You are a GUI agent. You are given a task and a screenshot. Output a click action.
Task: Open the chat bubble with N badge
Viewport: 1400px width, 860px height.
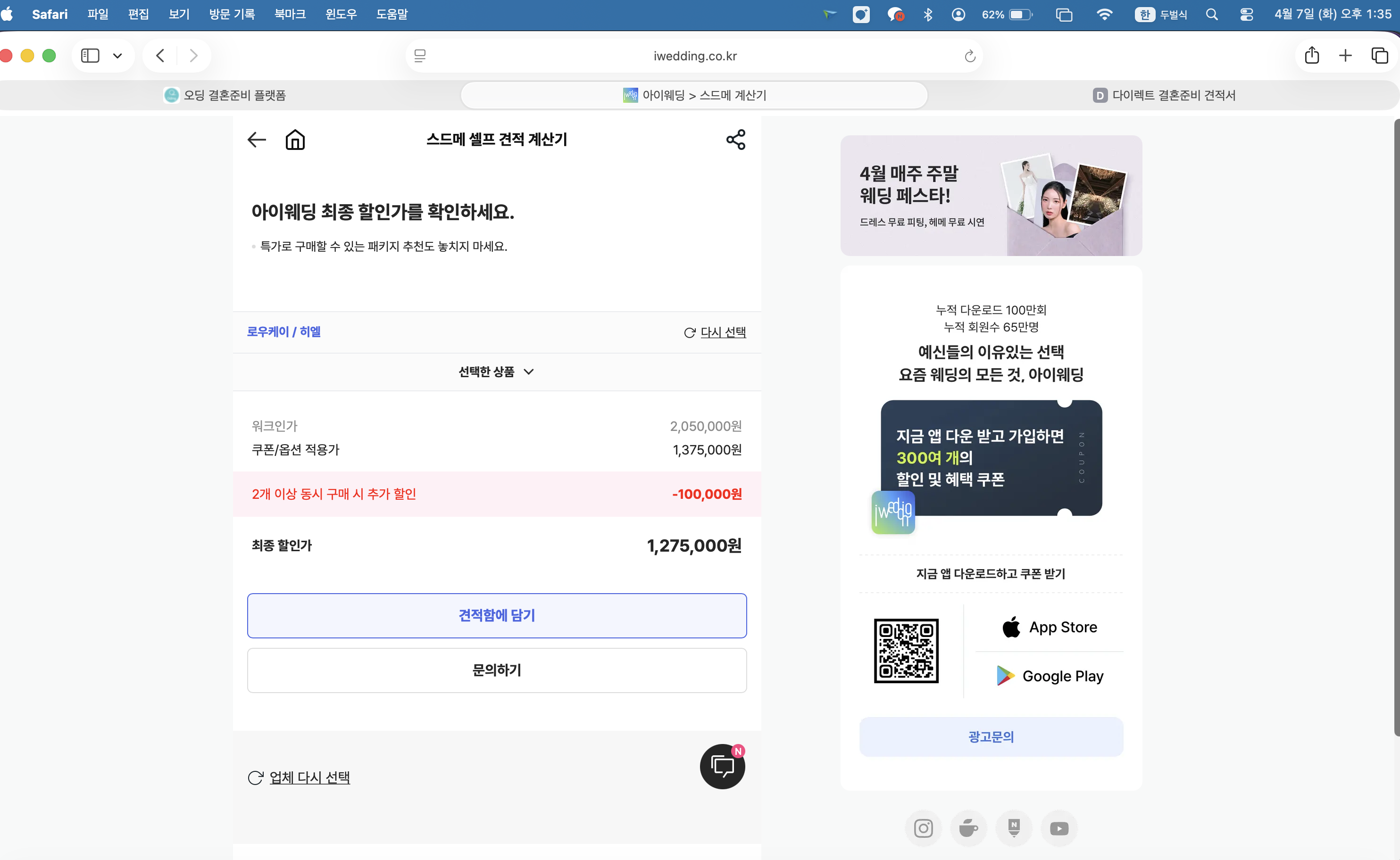click(x=722, y=766)
